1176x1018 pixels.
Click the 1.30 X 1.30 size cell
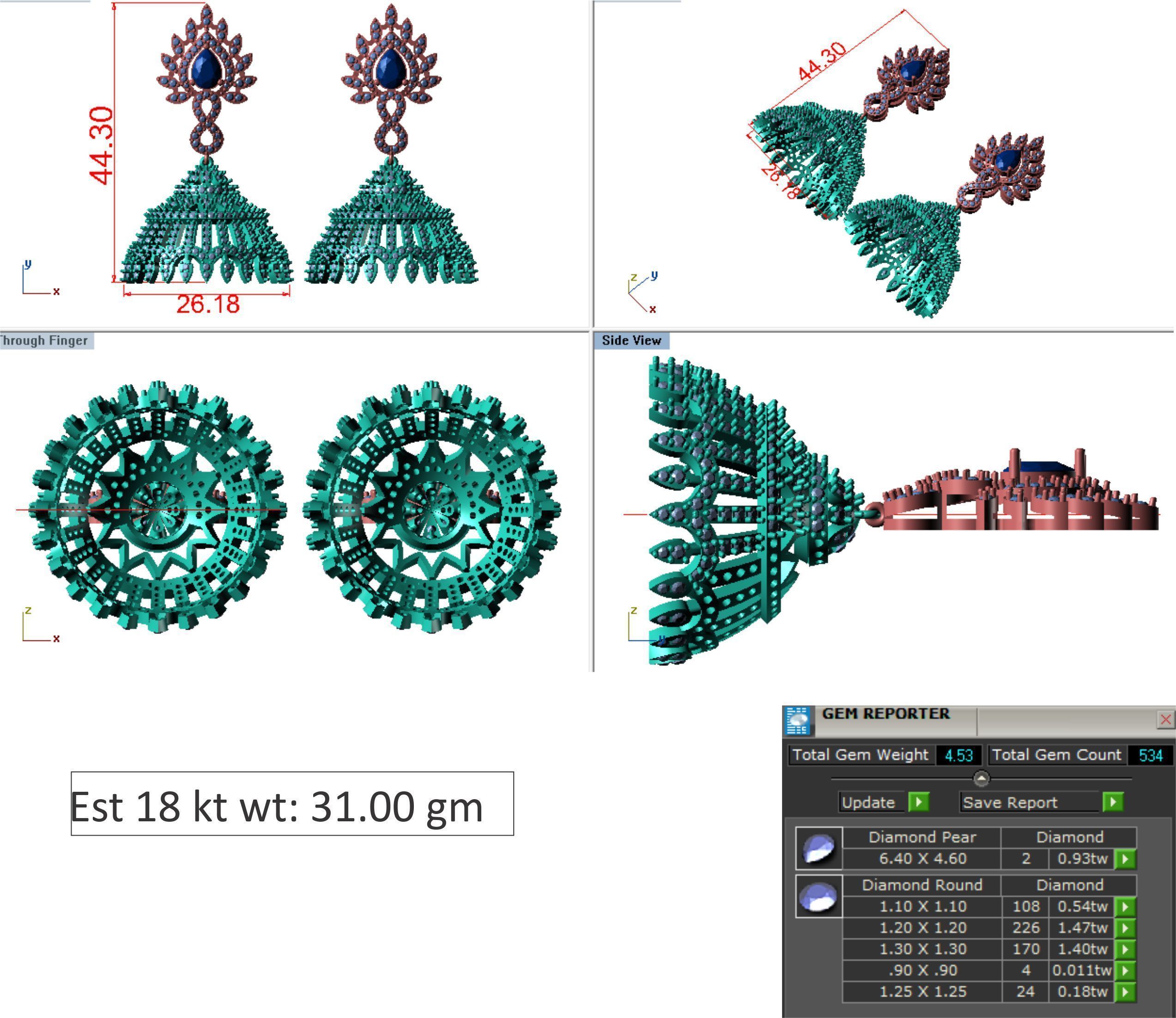click(x=922, y=949)
